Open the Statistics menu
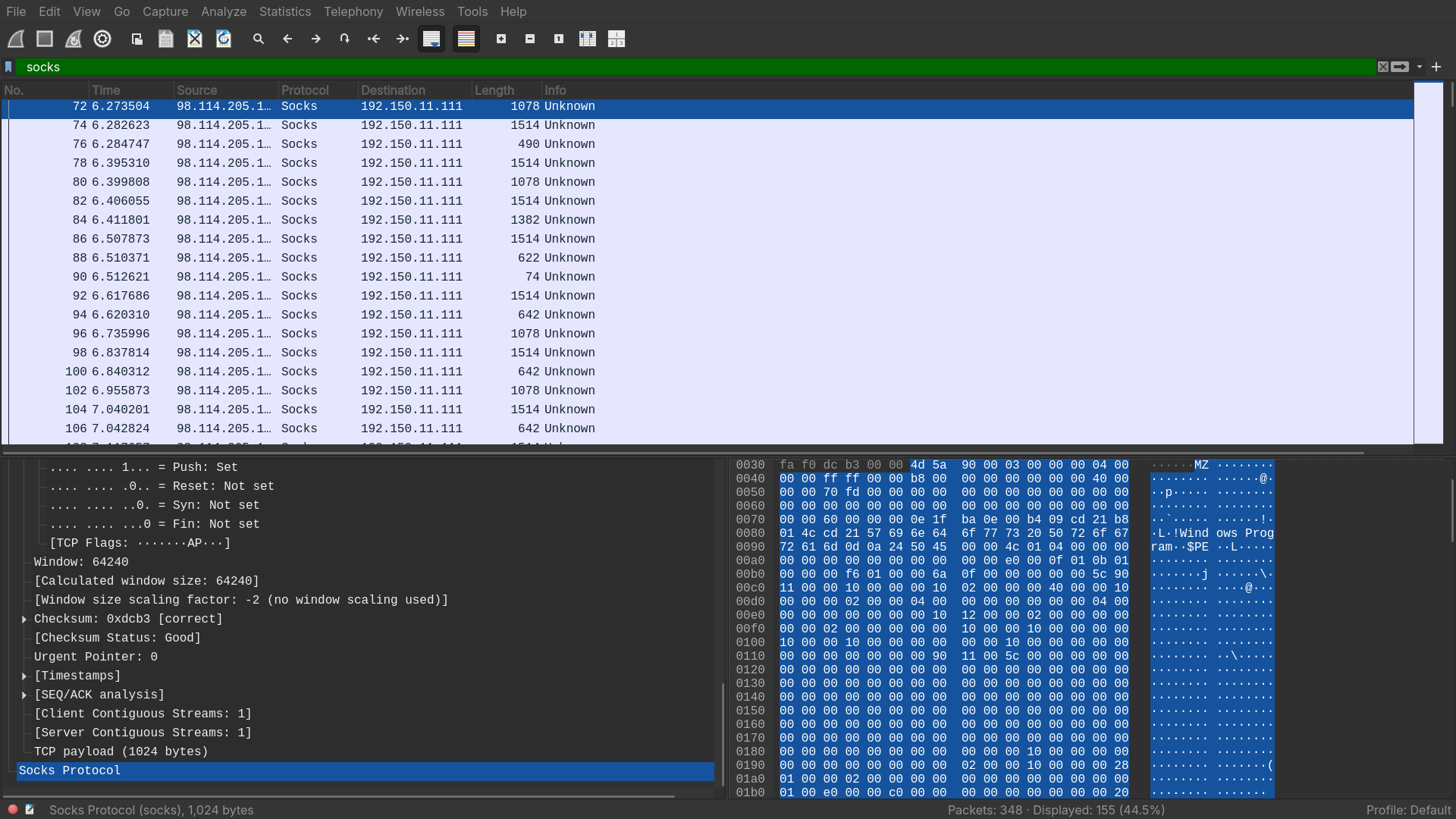This screenshot has height=819, width=1456. point(284,11)
